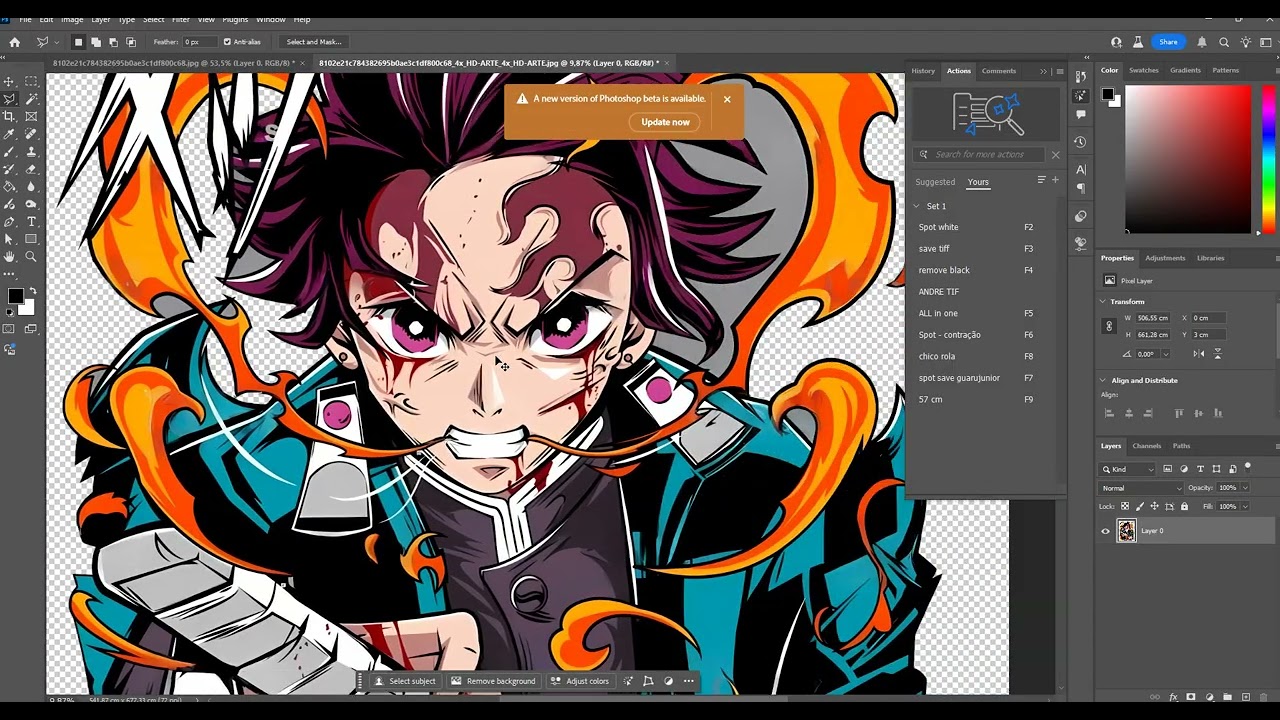Select the Pen tool
Screen dimensions: 1280x720
(x=10, y=222)
